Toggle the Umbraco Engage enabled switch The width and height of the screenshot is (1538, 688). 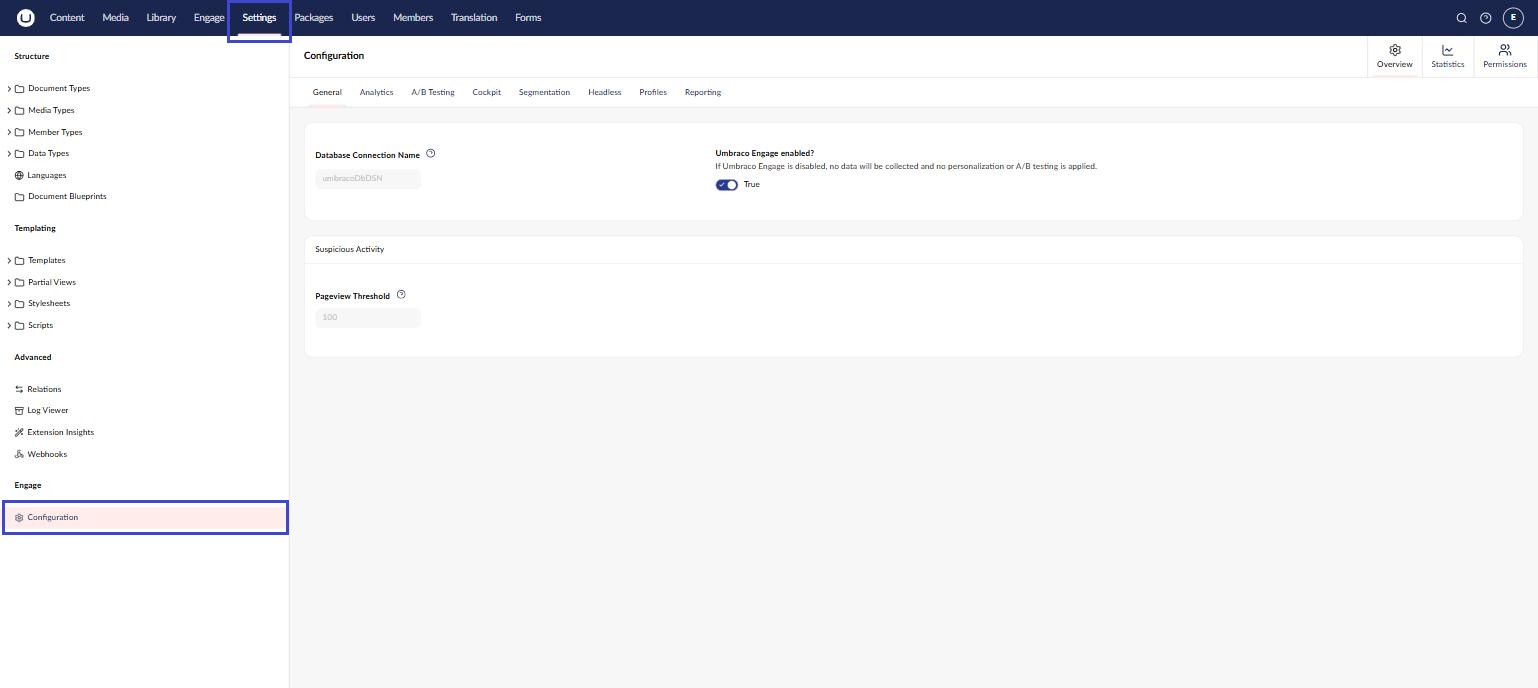(727, 185)
